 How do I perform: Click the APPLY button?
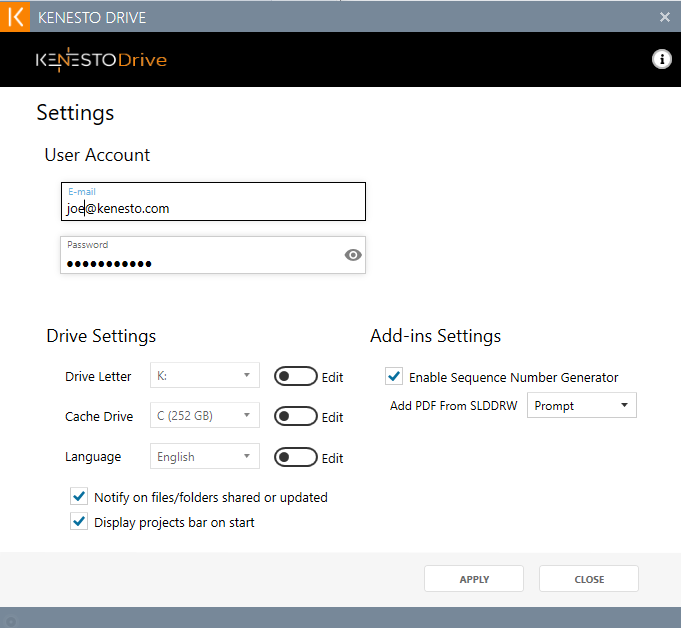[474, 578]
